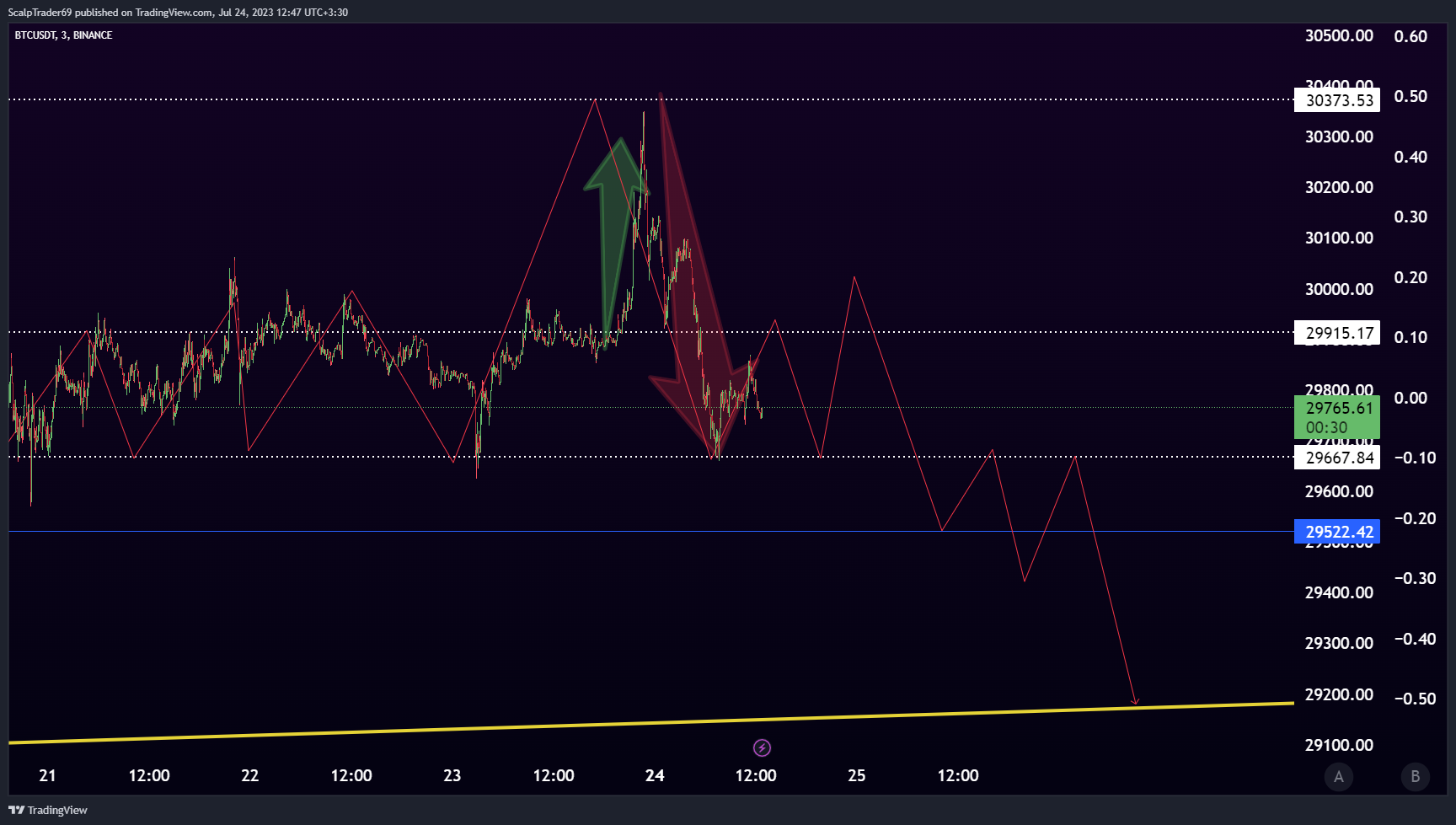Toggle the B scale button
Screen dimensions: 1456x825
click(1415, 776)
